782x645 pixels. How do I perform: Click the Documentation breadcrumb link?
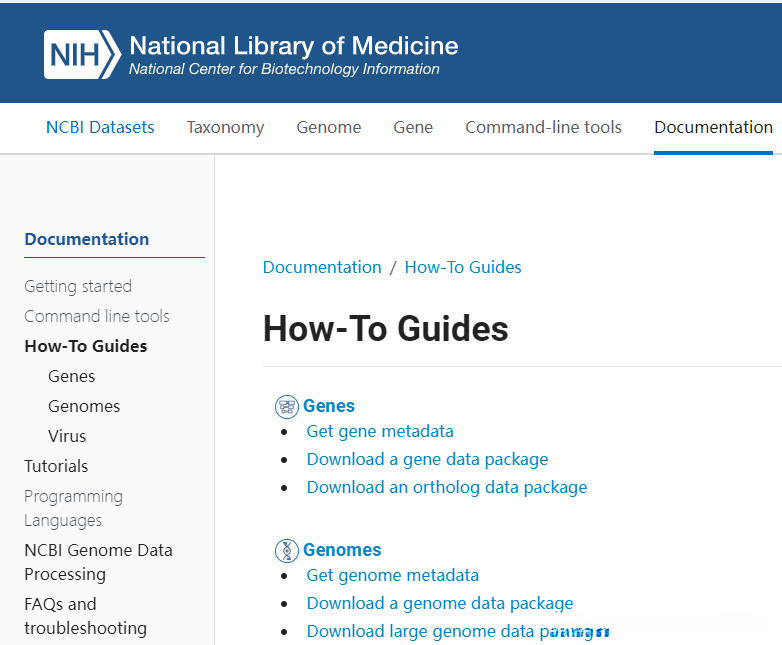tap(322, 267)
